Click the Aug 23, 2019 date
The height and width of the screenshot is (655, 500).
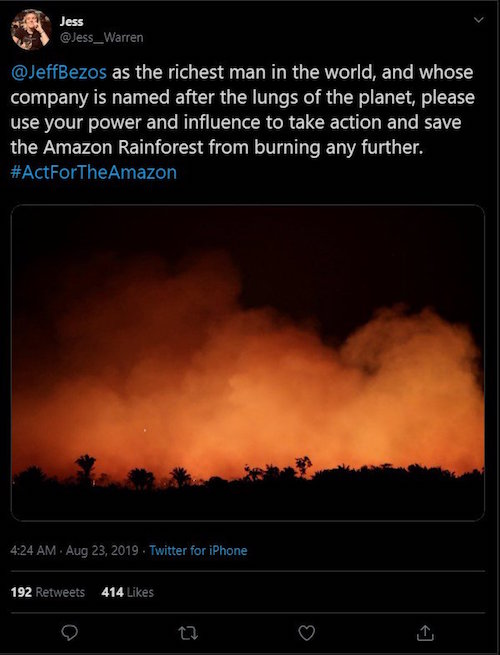pyautogui.click(x=102, y=551)
